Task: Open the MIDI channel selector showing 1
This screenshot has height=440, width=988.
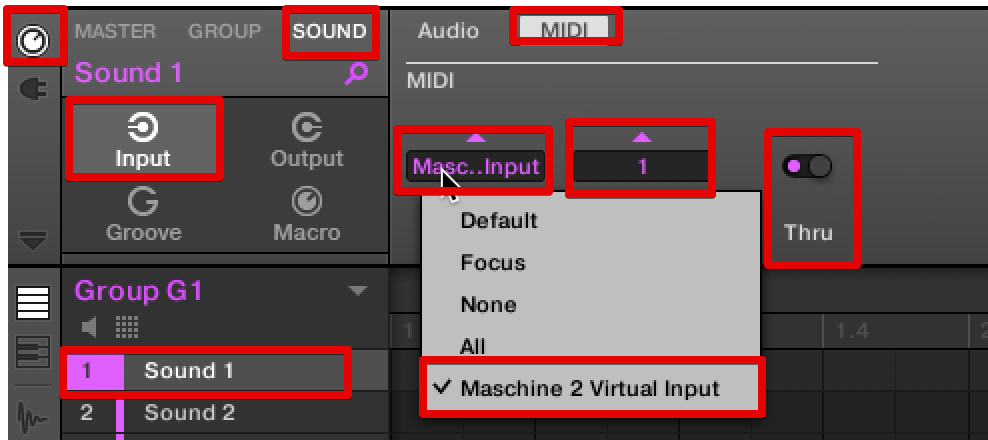Action: [641, 167]
